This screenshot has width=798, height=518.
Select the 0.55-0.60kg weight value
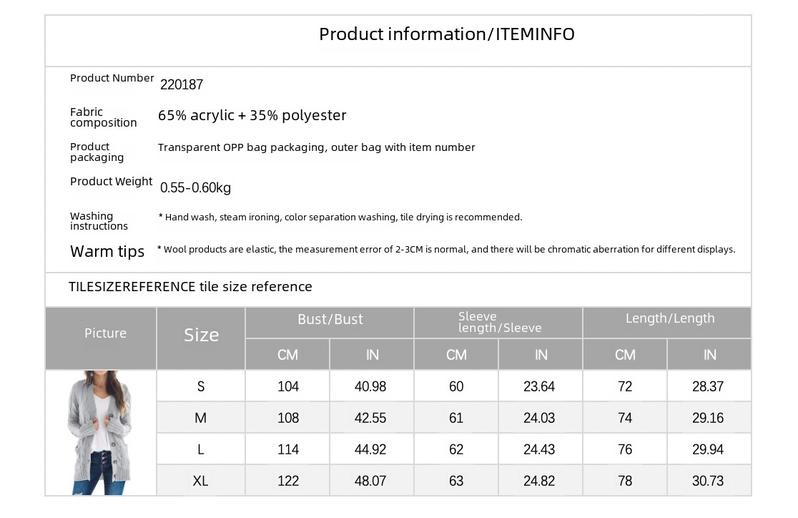click(x=195, y=187)
